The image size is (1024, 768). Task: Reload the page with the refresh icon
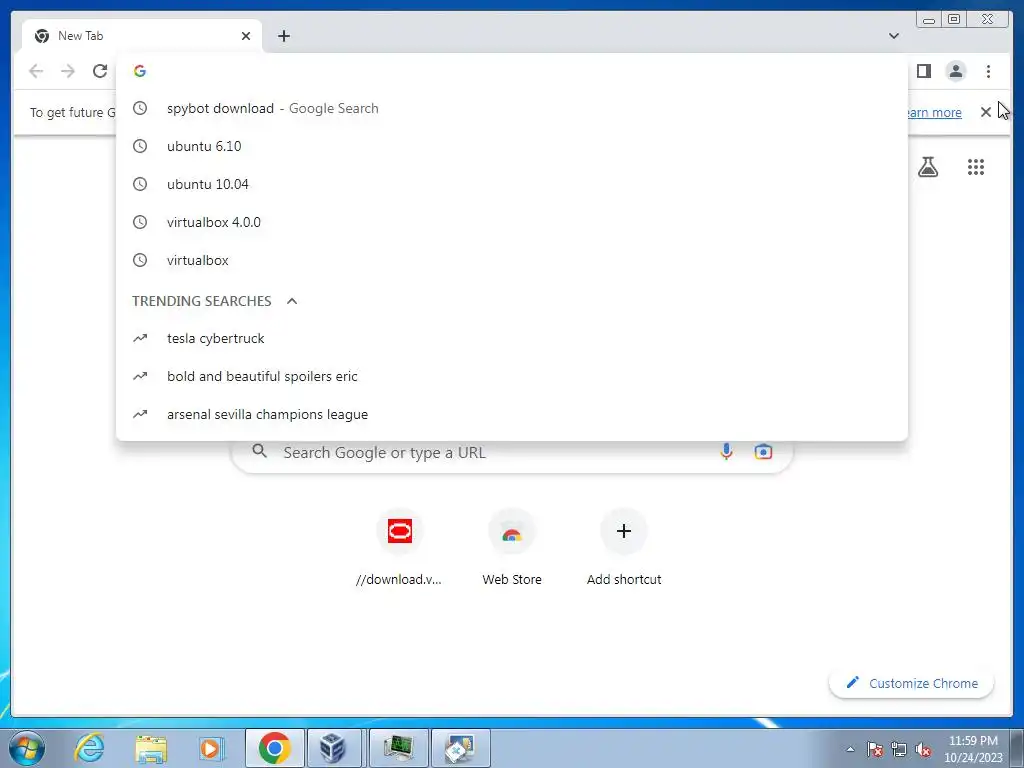tap(100, 71)
